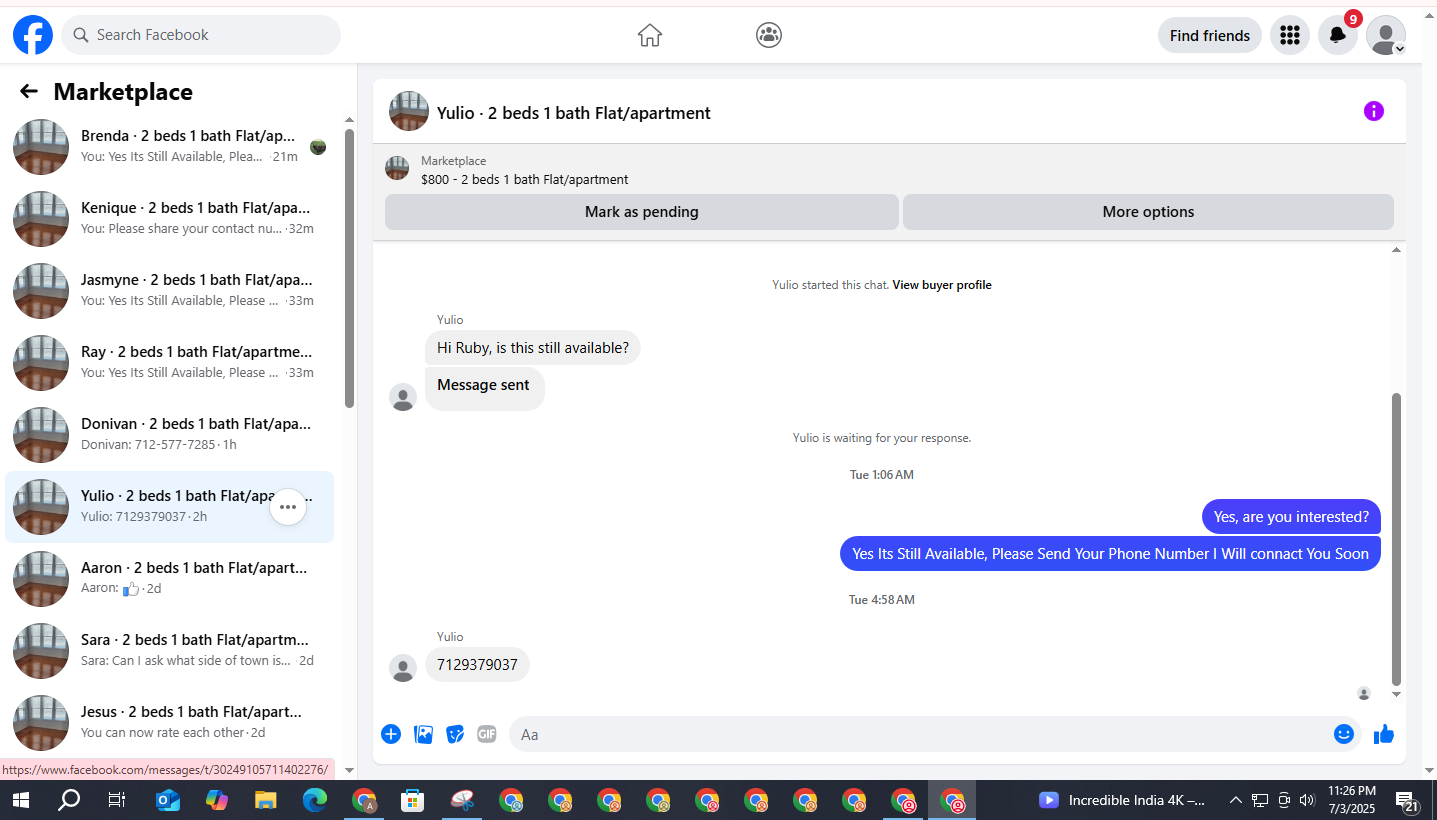Open the Windows notification center

pyautogui.click(x=1405, y=800)
